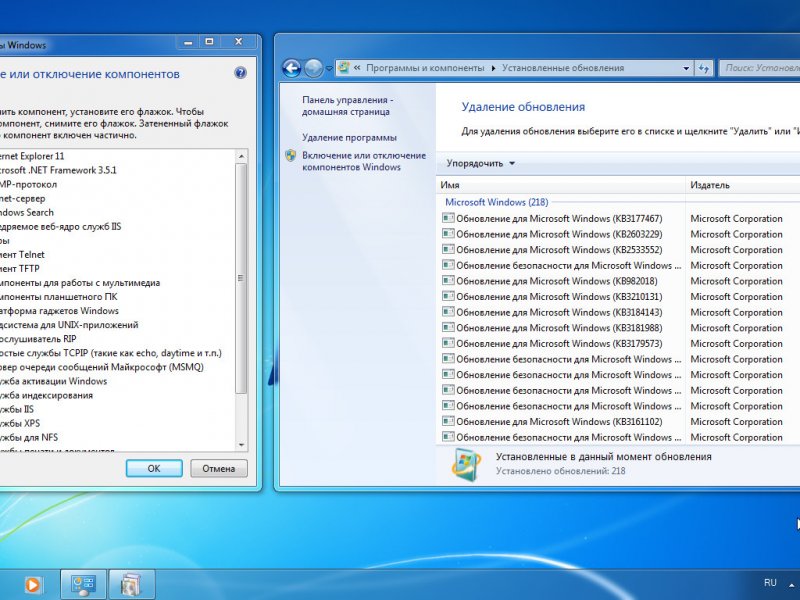Click shield icon beside Windows components link
800x600 pixels.
point(291,156)
